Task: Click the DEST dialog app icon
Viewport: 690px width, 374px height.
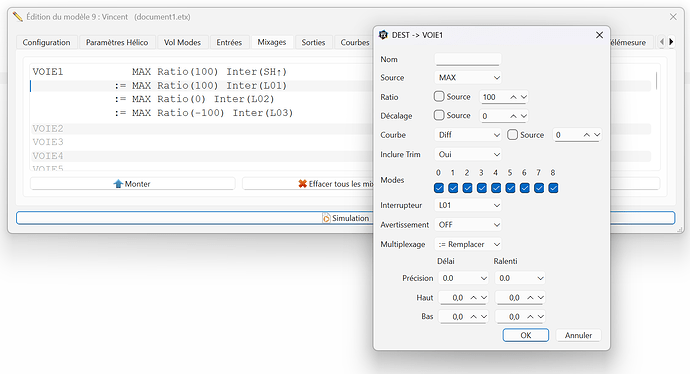Action: point(383,35)
